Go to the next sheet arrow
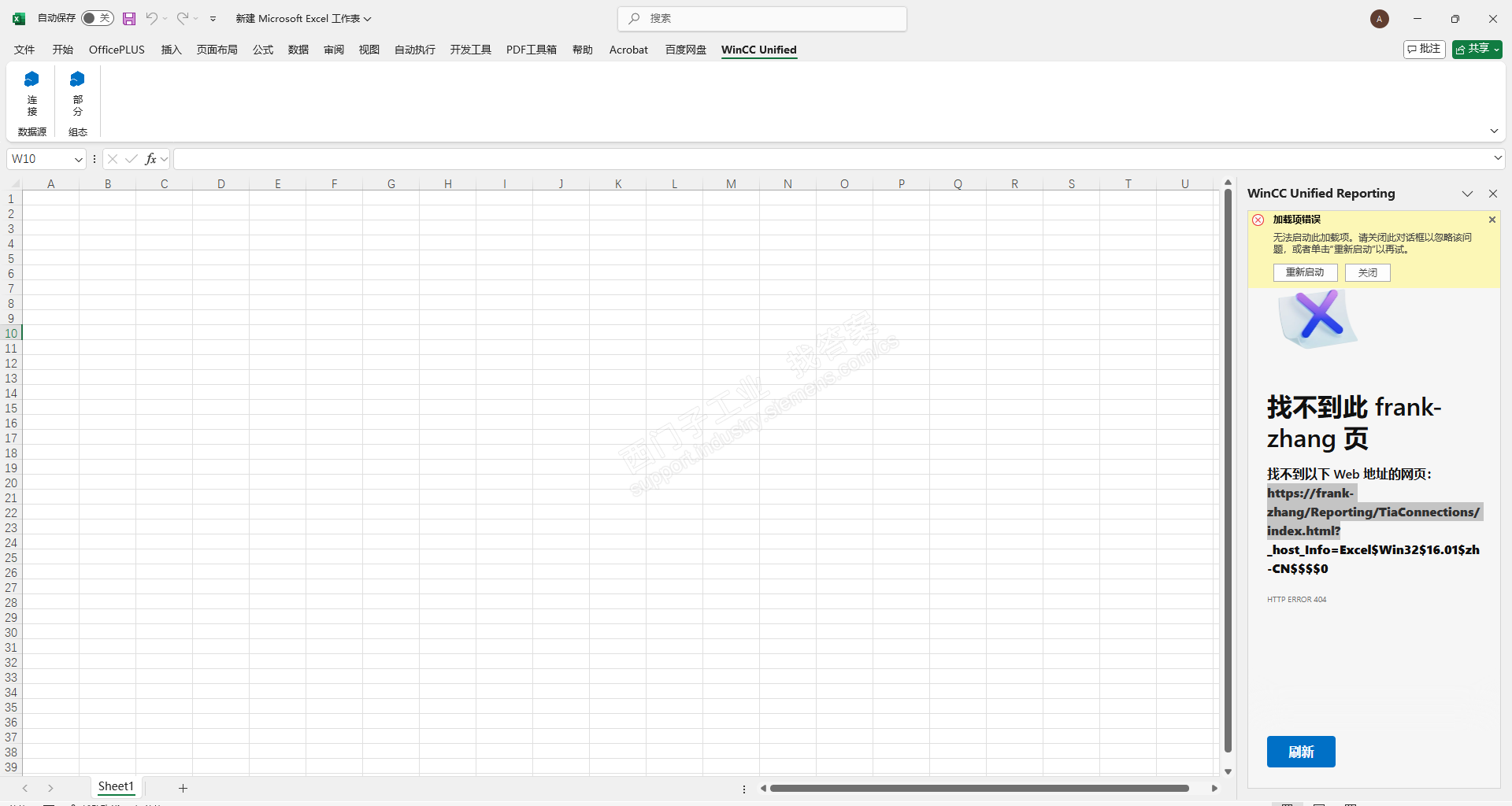 coord(50,788)
